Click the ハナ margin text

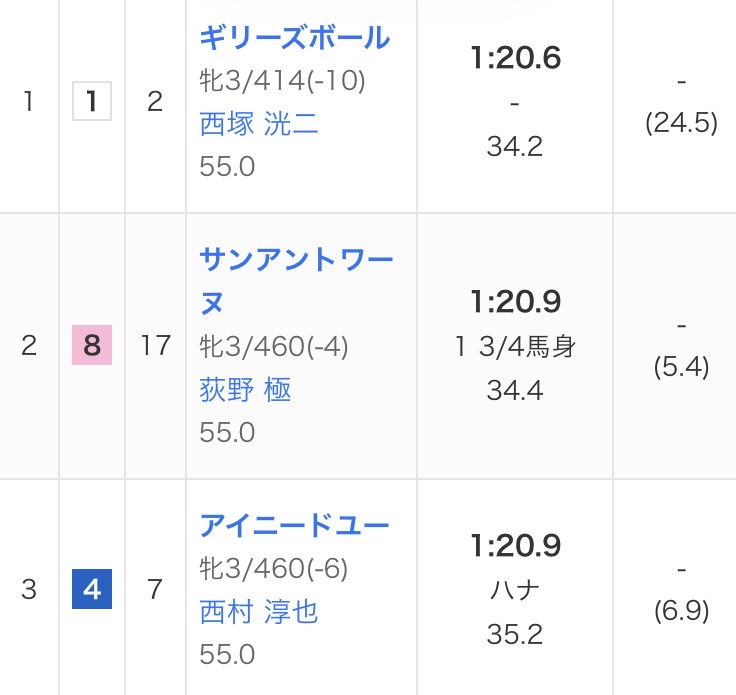515,590
